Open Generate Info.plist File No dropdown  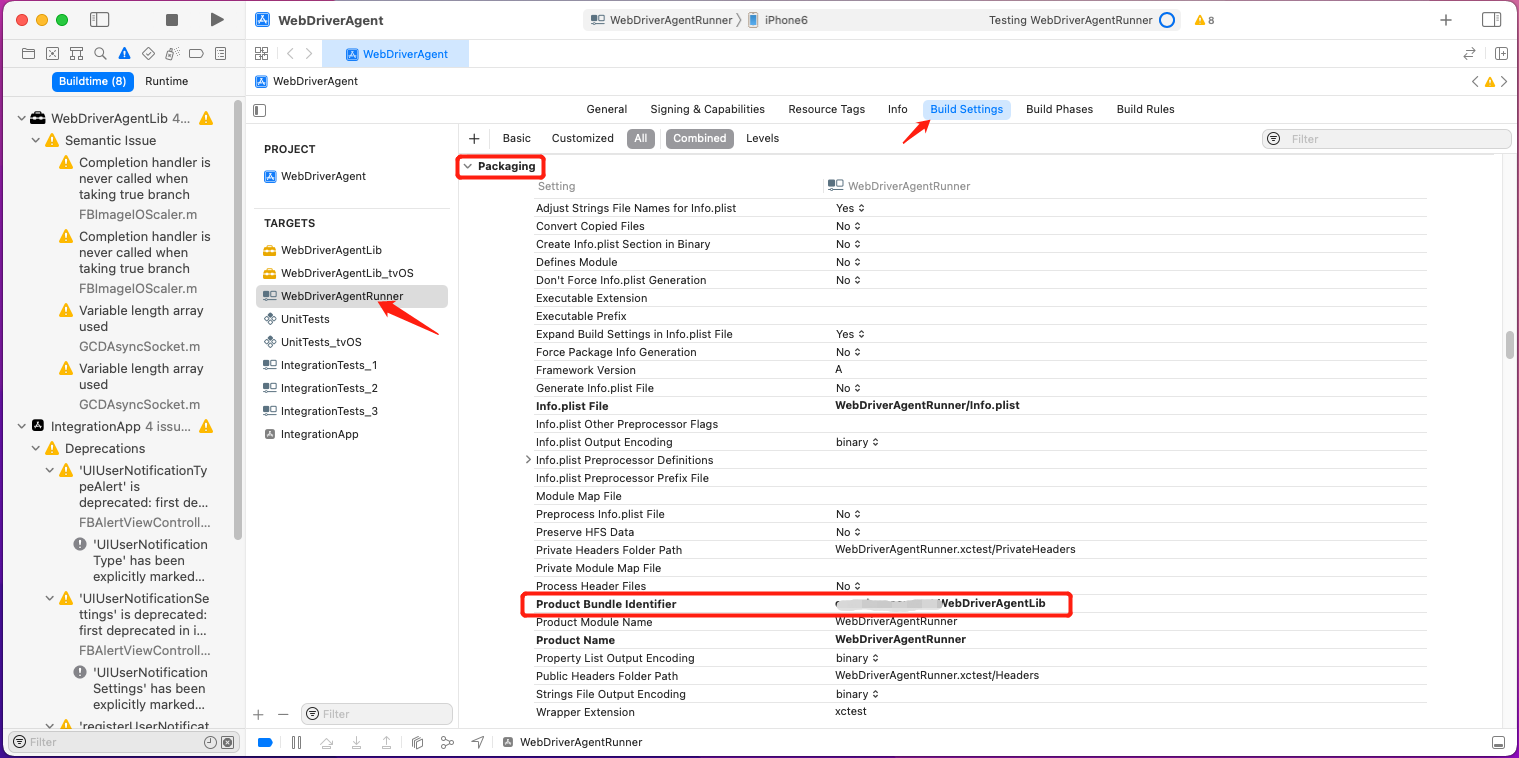point(849,388)
